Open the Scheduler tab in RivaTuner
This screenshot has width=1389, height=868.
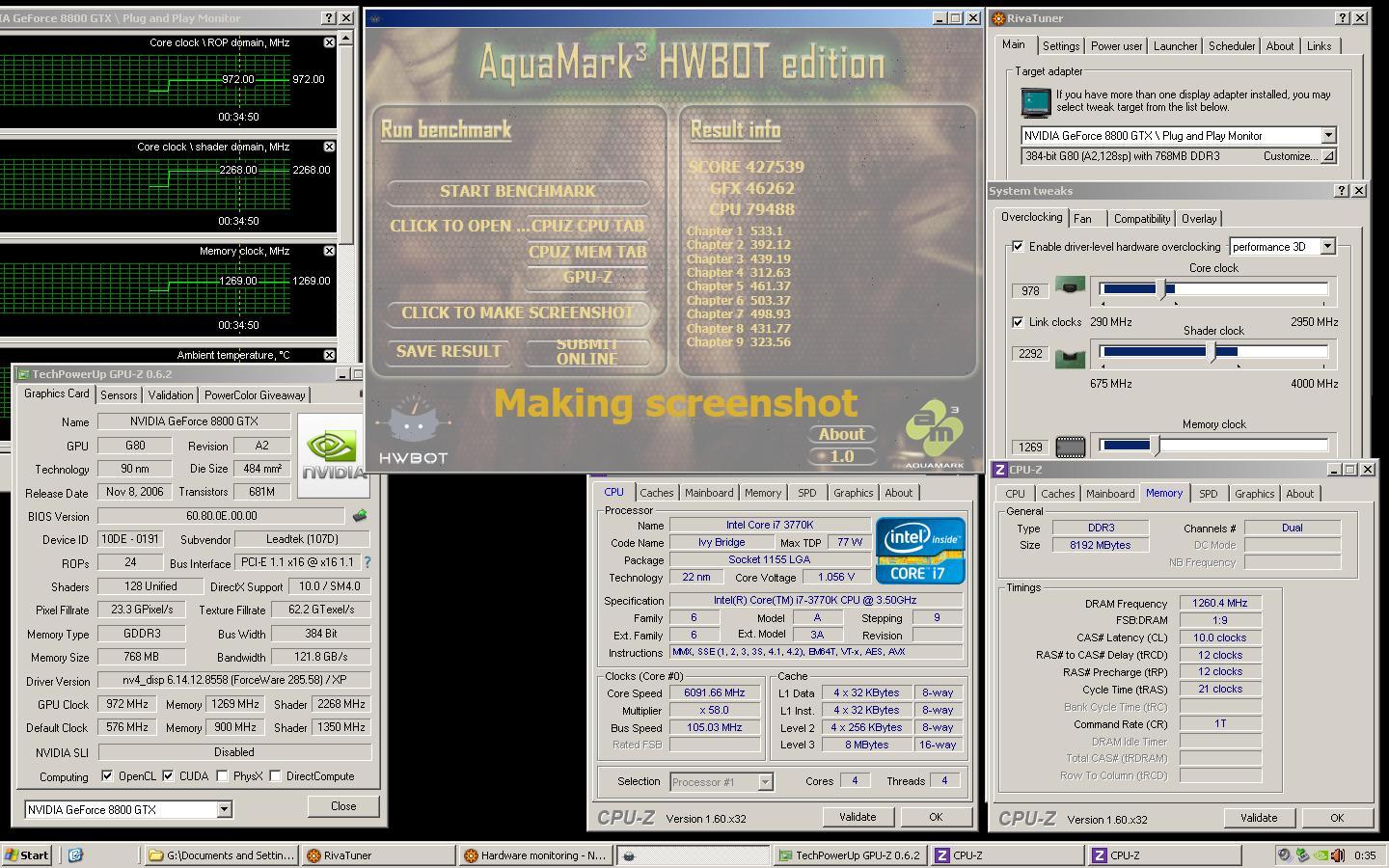1232,46
